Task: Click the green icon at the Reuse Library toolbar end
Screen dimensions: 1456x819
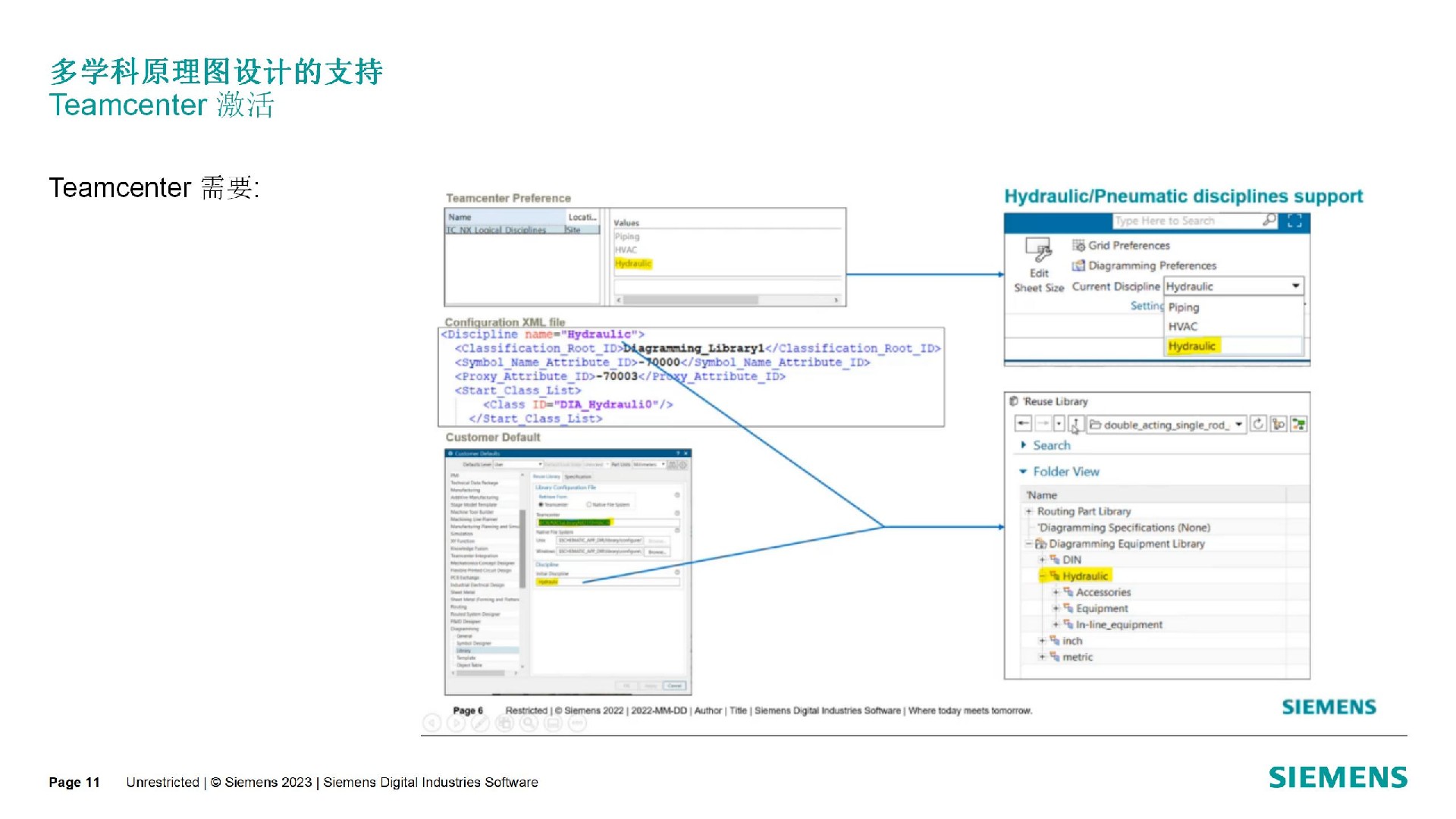Action: 1298,424
